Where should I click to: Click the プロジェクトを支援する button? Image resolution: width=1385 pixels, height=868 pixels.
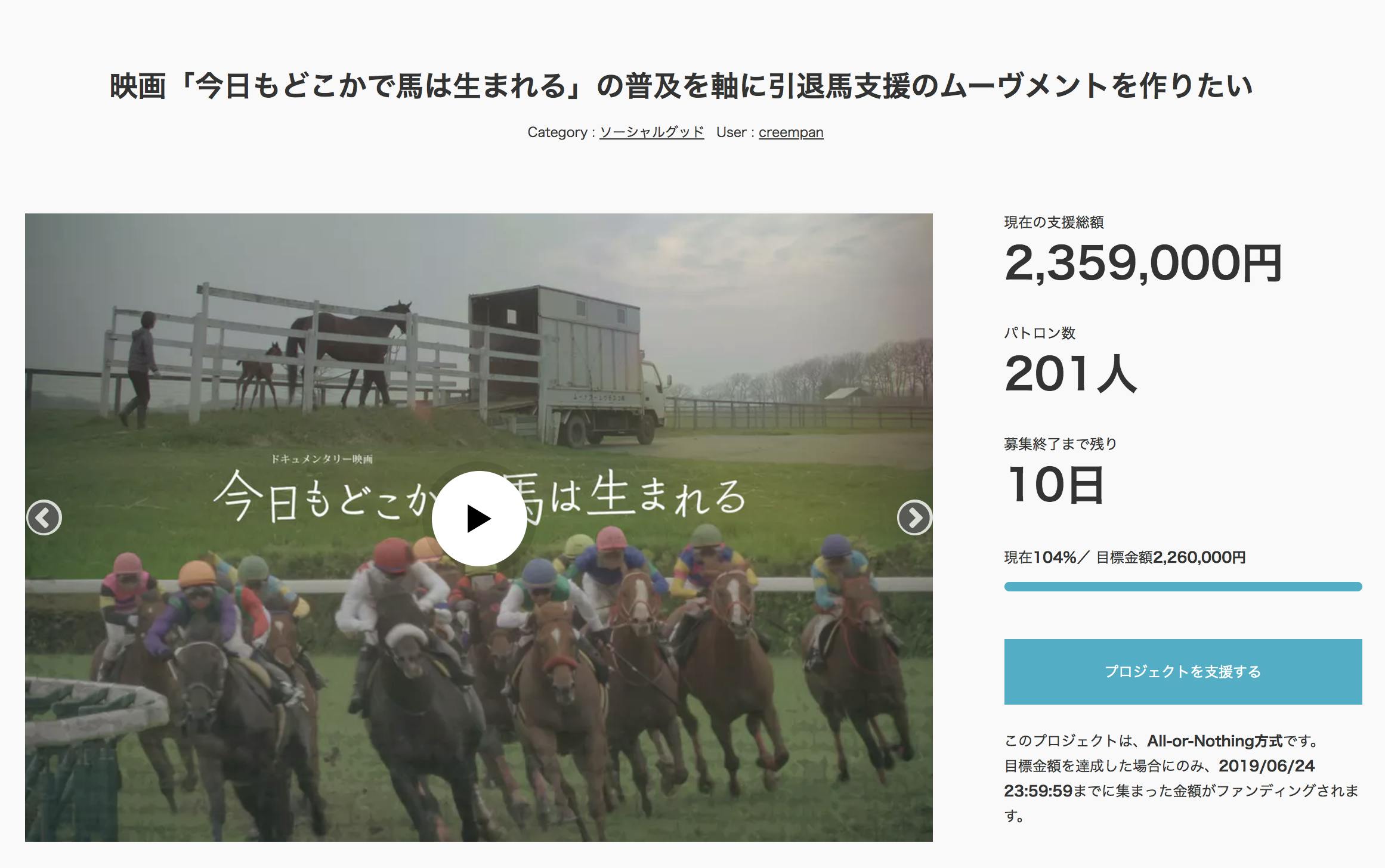coord(1183,672)
